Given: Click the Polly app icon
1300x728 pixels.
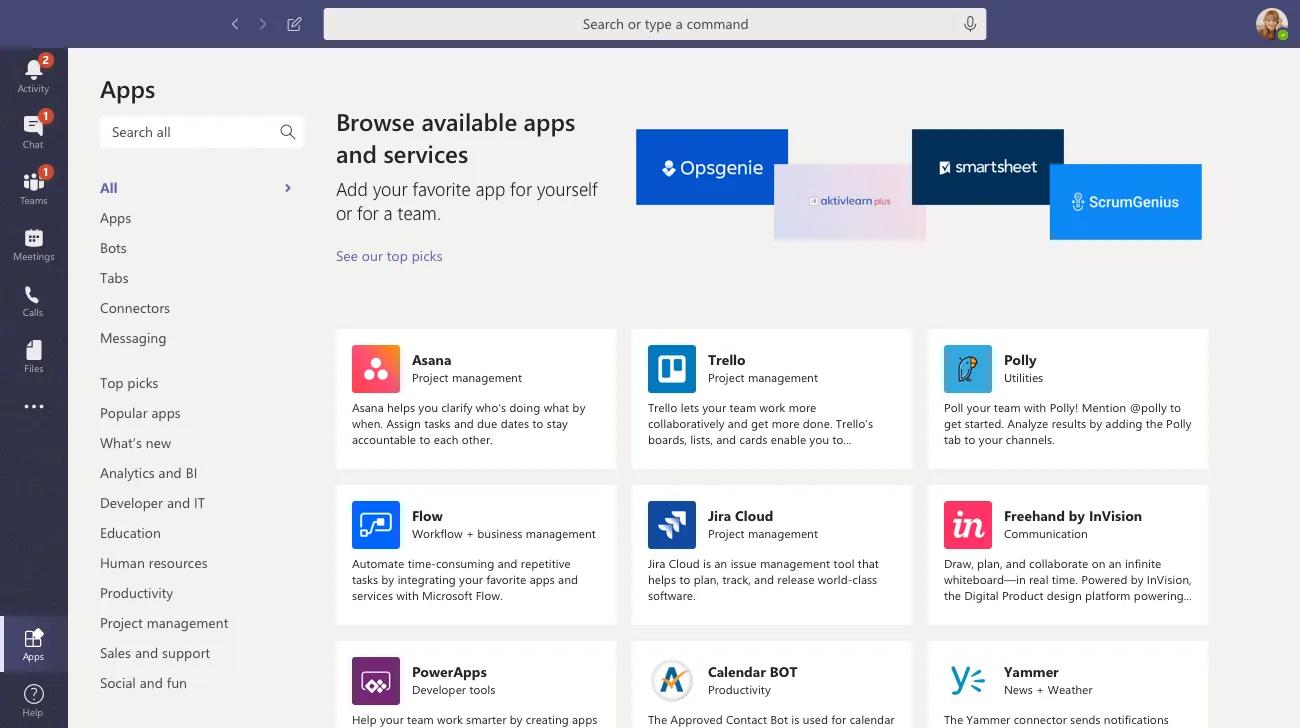Looking at the screenshot, I should pos(967,368).
